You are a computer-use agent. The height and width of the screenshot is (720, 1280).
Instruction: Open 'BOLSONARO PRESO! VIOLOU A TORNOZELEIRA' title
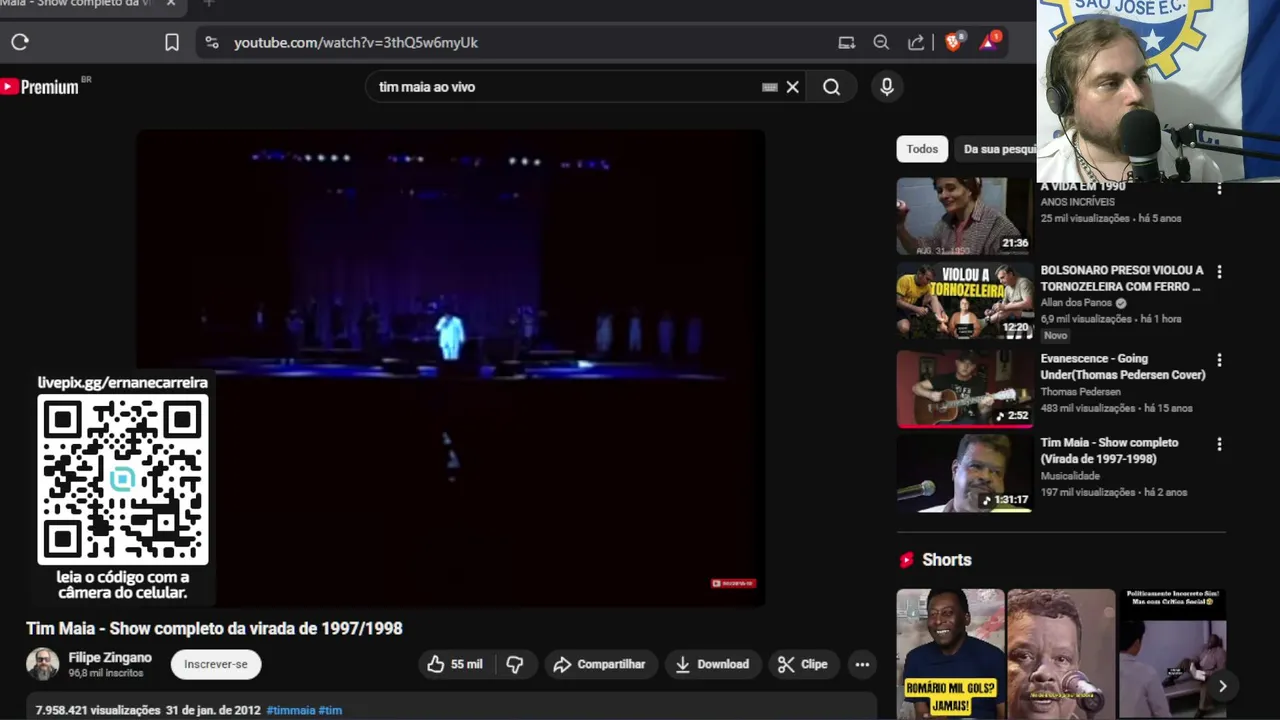(x=1121, y=278)
